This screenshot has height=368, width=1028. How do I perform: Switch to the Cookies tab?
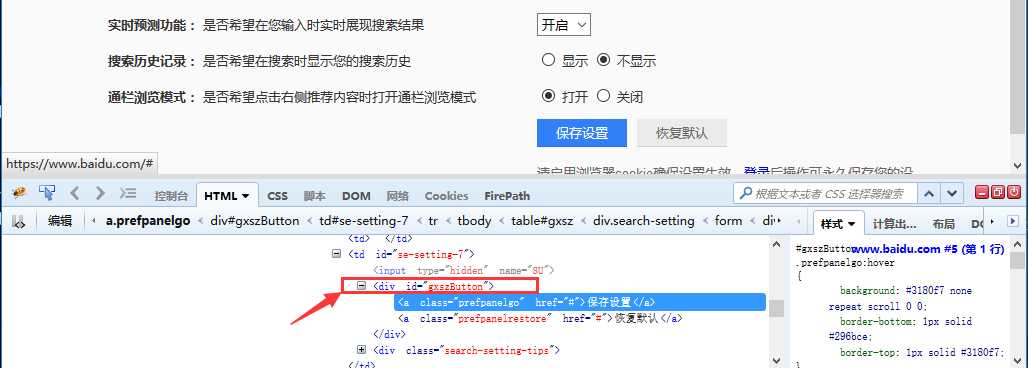click(x=446, y=195)
